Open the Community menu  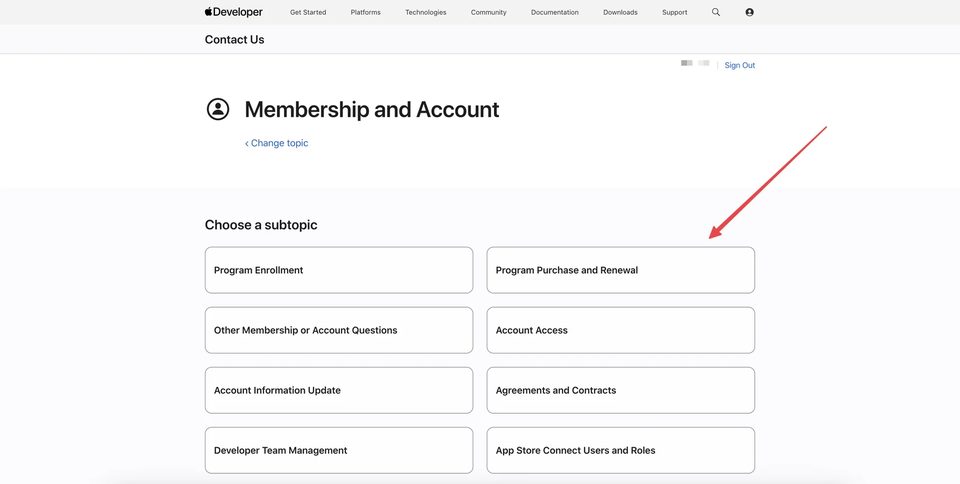click(489, 12)
